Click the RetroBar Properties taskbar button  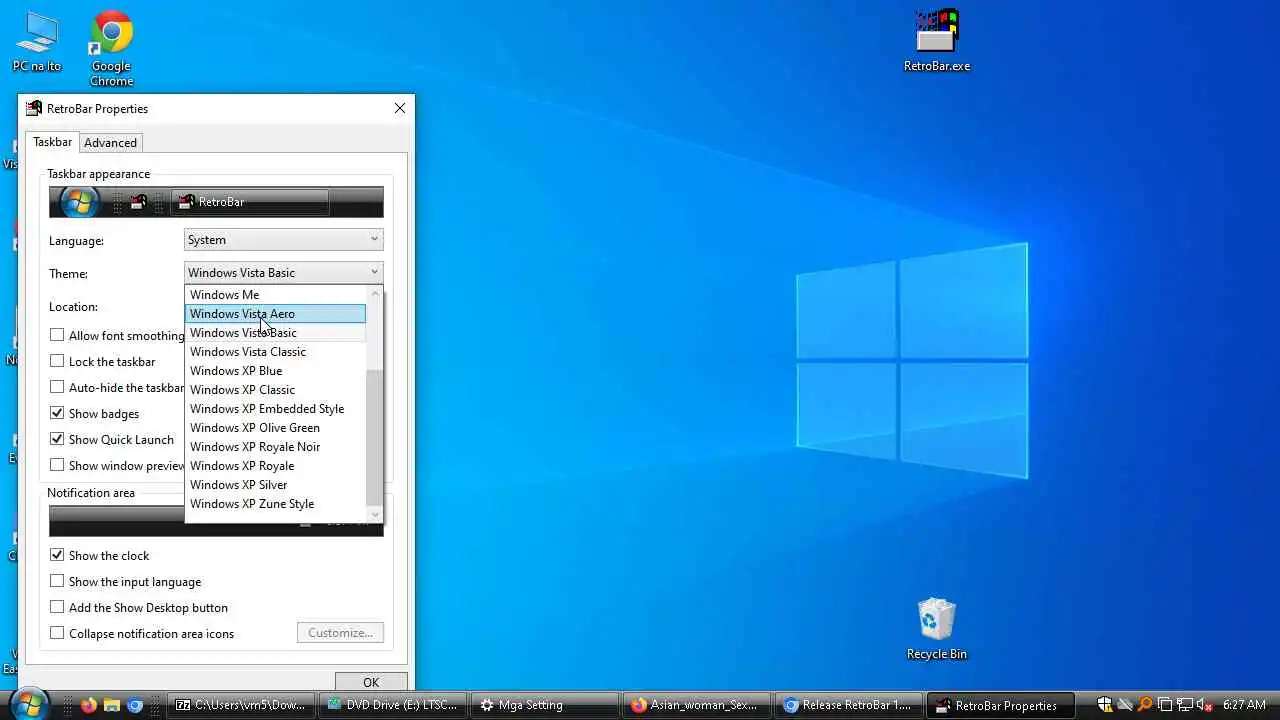click(1001, 705)
